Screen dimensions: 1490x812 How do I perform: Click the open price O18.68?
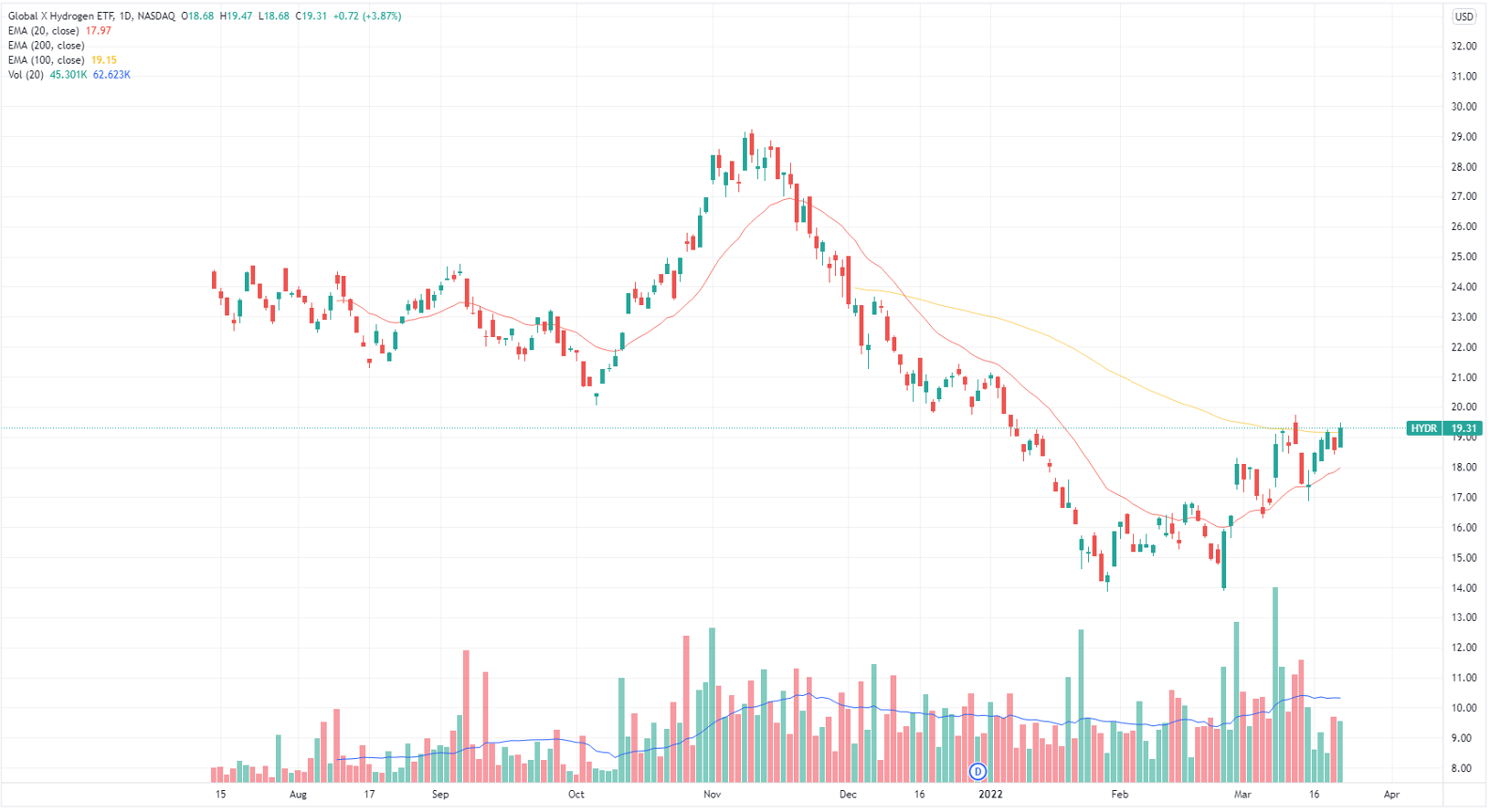(x=198, y=16)
